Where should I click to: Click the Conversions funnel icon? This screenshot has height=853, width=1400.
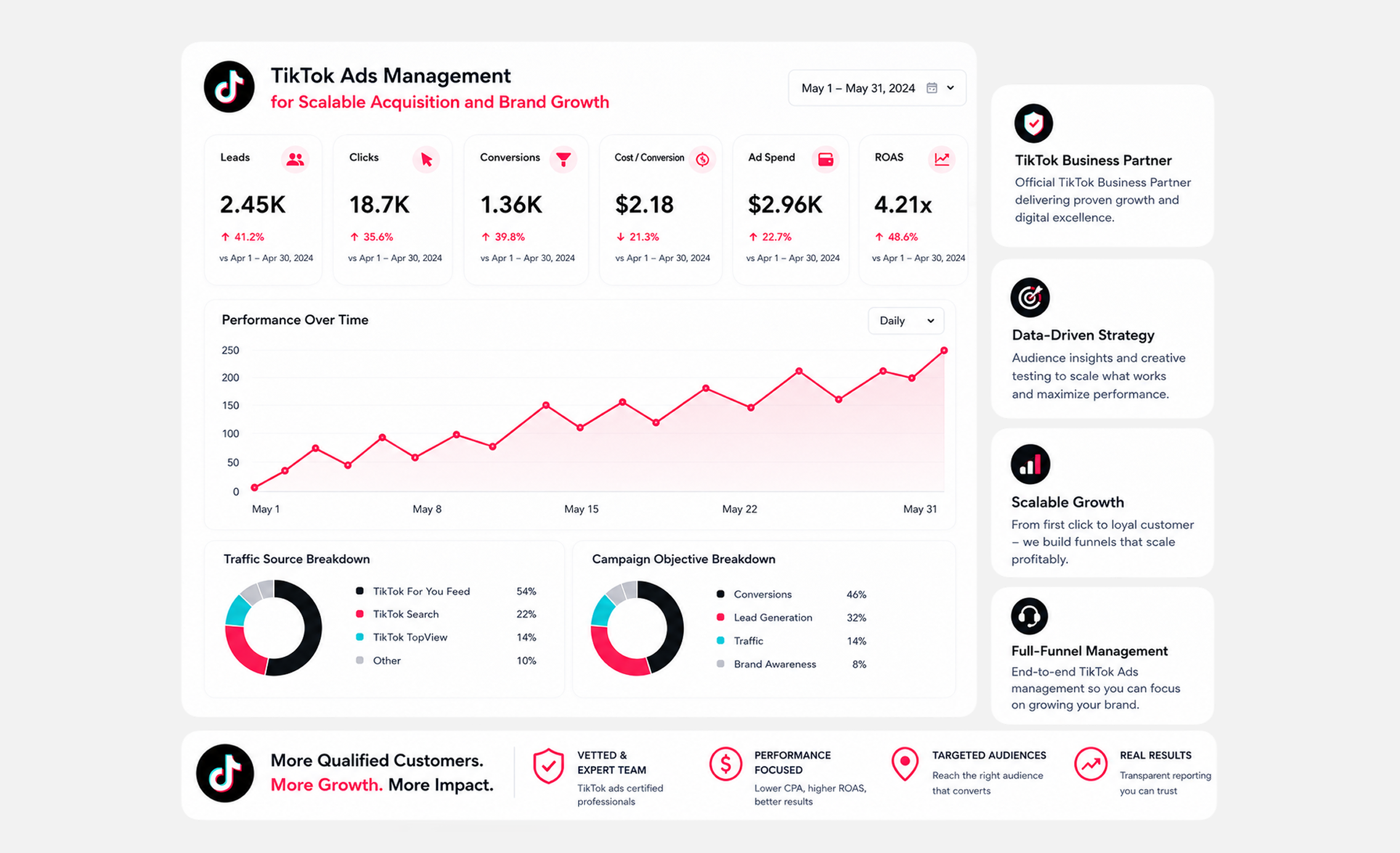(563, 160)
